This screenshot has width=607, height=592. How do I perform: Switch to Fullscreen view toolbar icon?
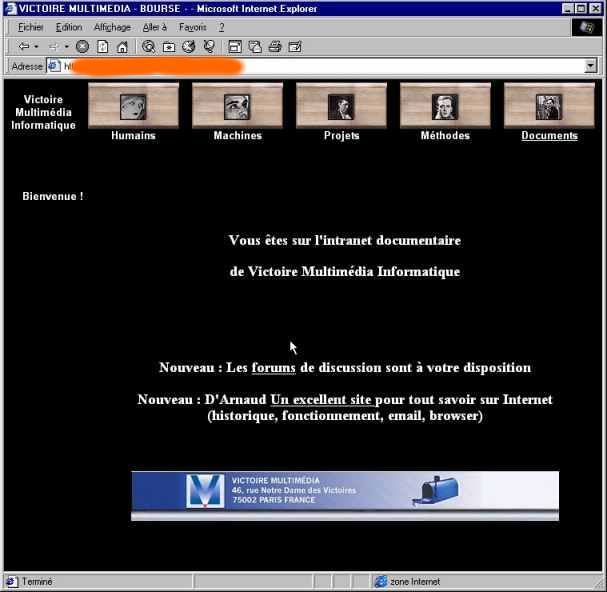[235, 47]
